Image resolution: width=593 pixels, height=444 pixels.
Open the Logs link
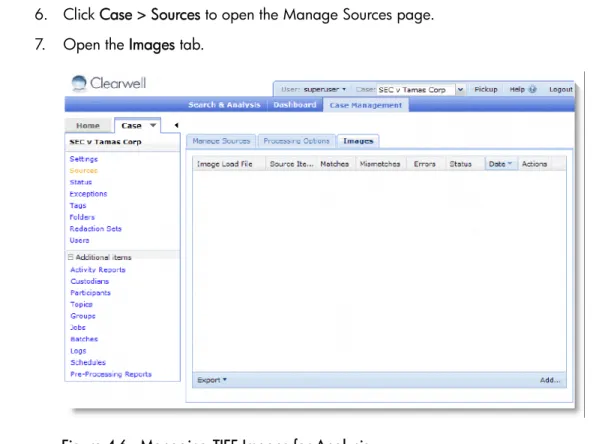point(78,351)
